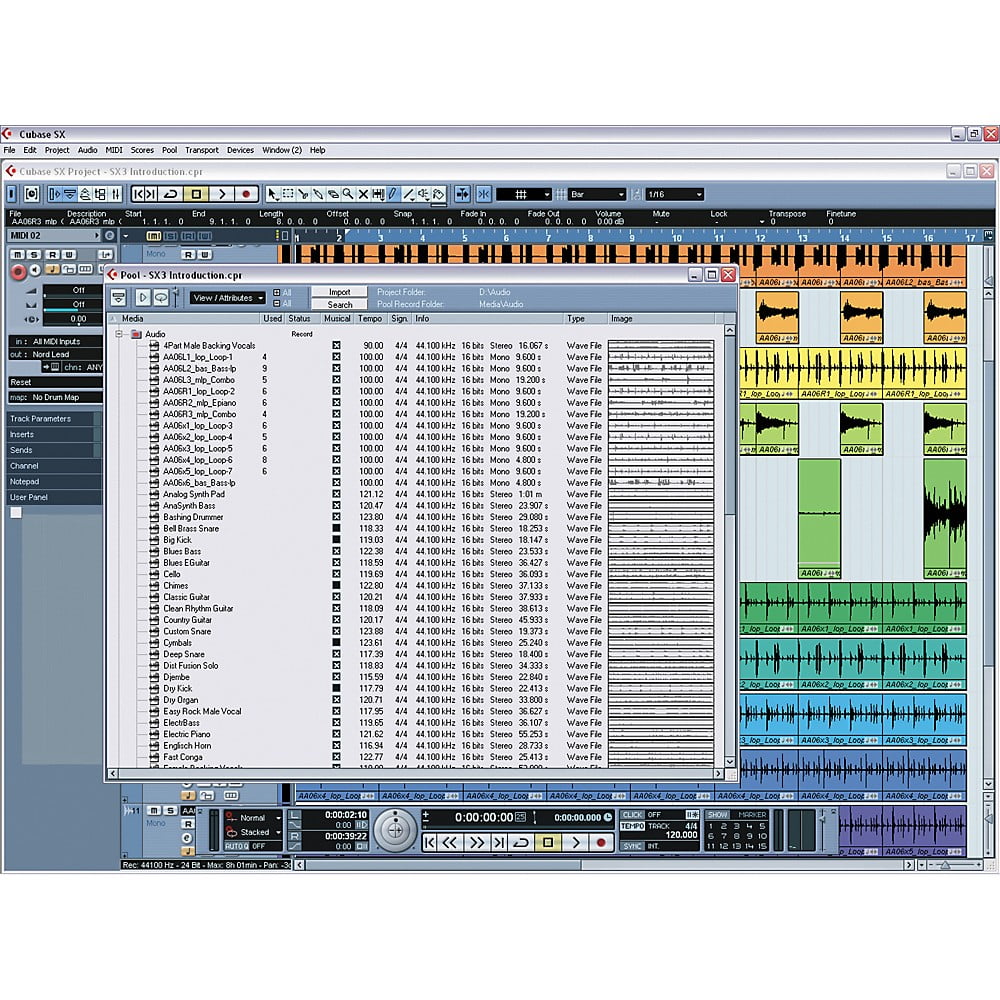Select the Draw pencil tool
The width and height of the screenshot is (1000, 1000).
(393, 195)
